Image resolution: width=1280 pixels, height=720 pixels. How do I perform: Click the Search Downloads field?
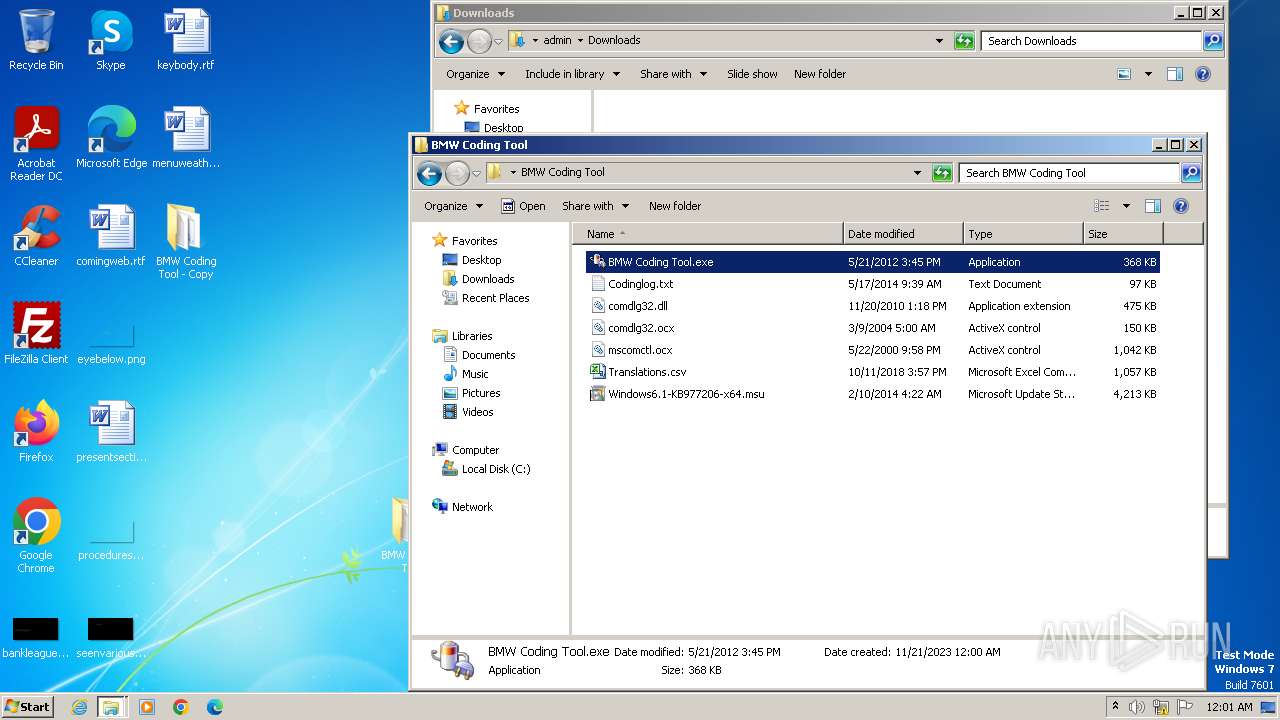1090,41
